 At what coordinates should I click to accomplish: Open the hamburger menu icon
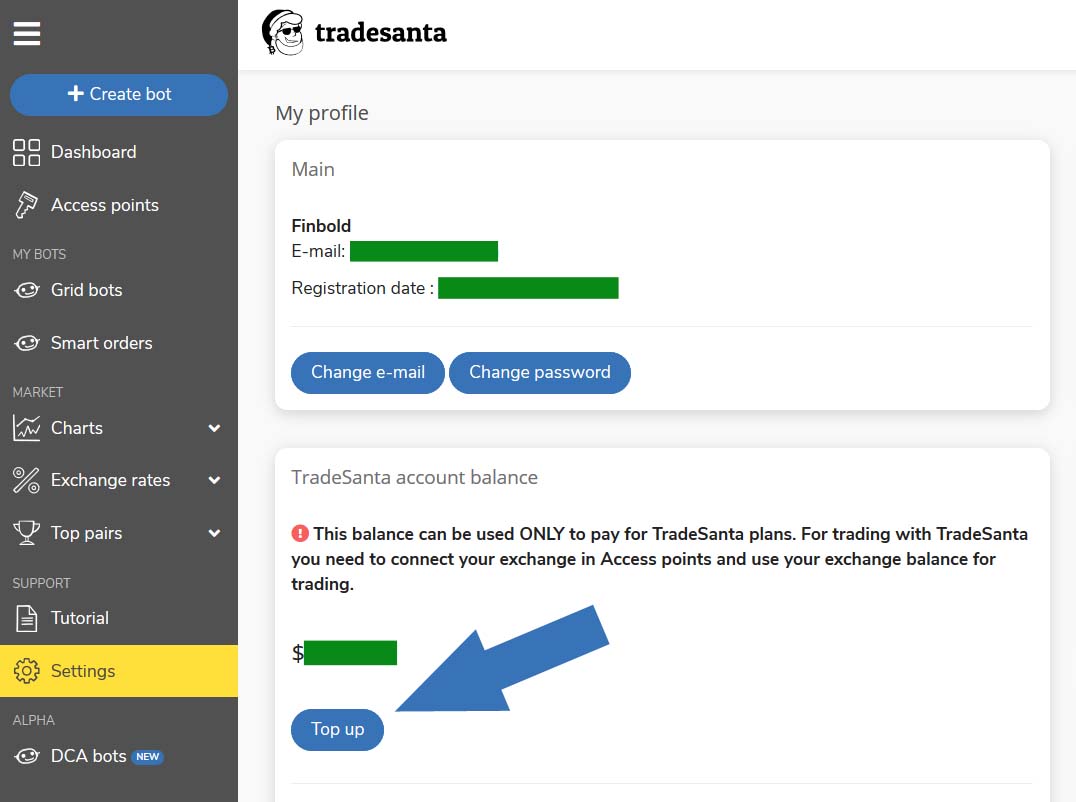[27, 34]
